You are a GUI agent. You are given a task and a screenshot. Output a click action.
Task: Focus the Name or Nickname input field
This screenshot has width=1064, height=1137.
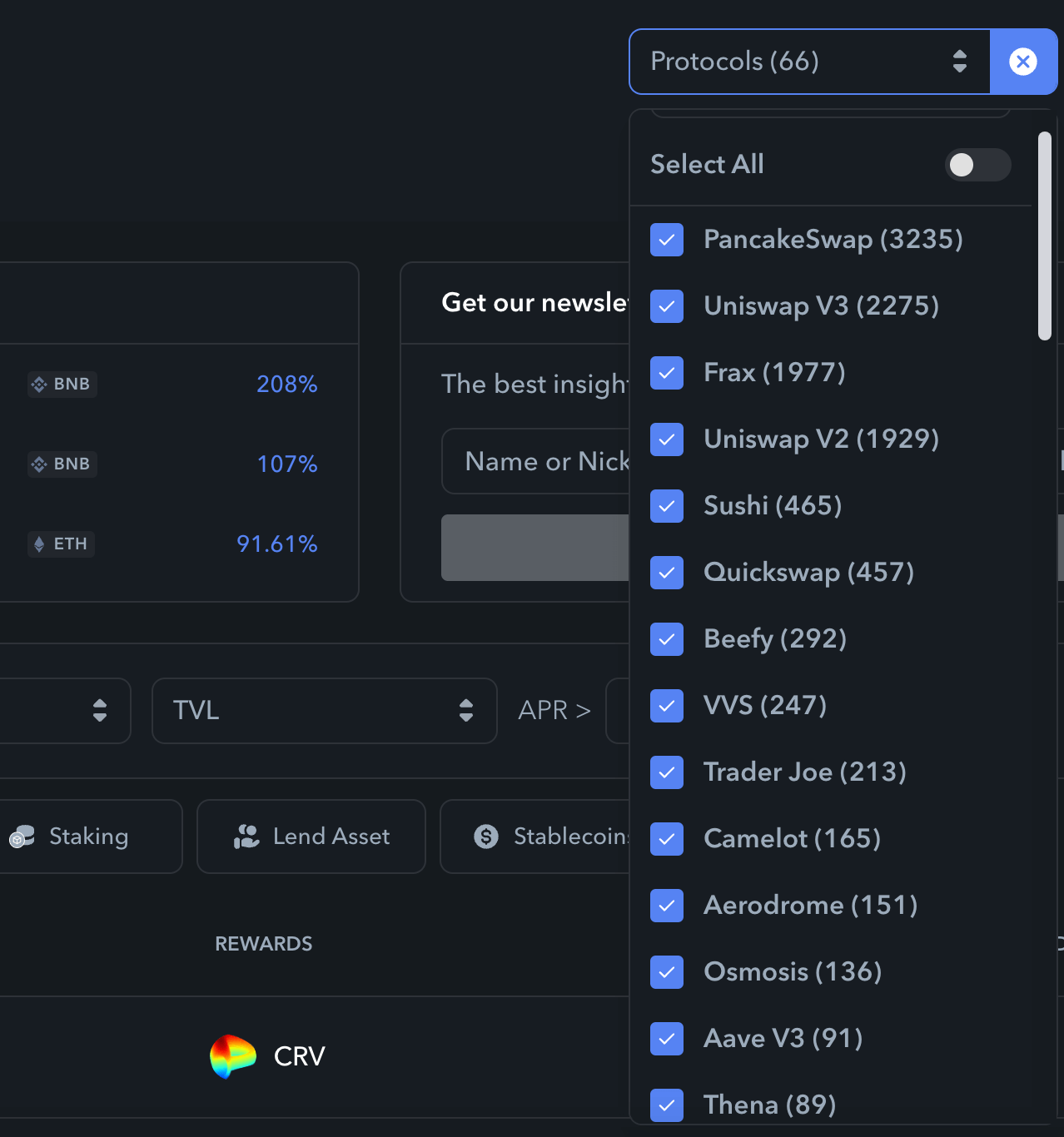click(x=535, y=461)
